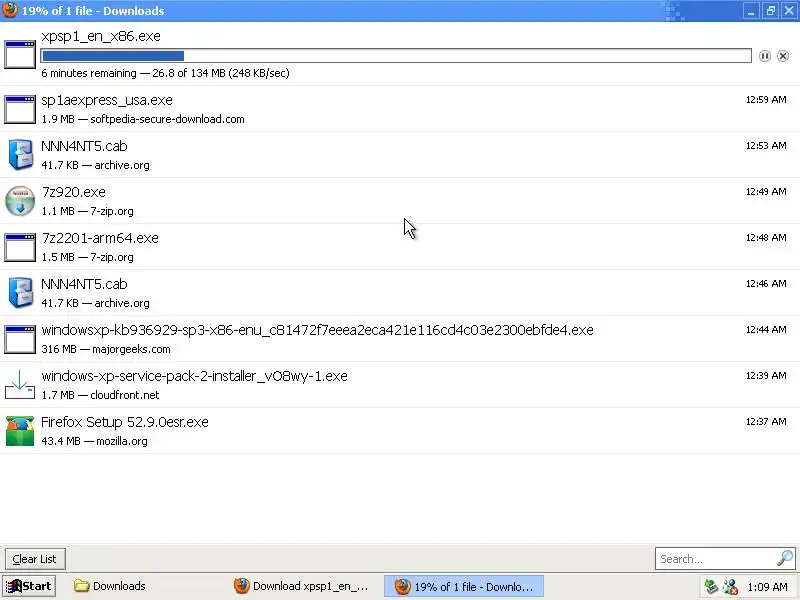Switch to Download xpsp1_en_ Firefox window

[x=301, y=586]
